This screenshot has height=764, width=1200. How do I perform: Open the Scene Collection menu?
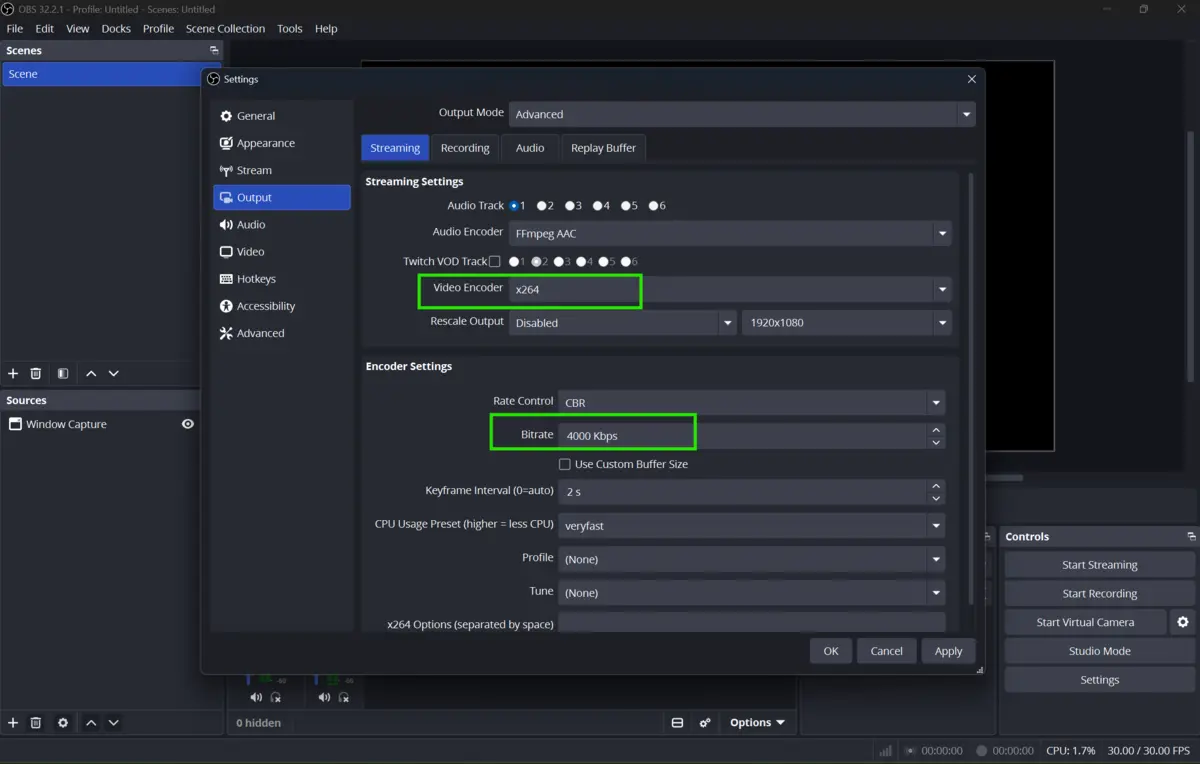coord(225,28)
